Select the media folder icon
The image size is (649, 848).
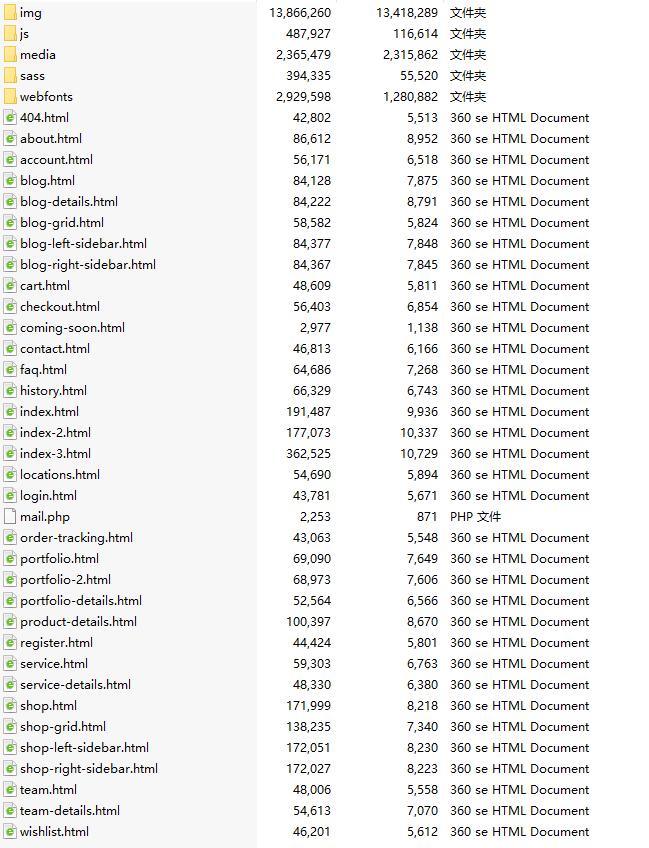coord(10,55)
